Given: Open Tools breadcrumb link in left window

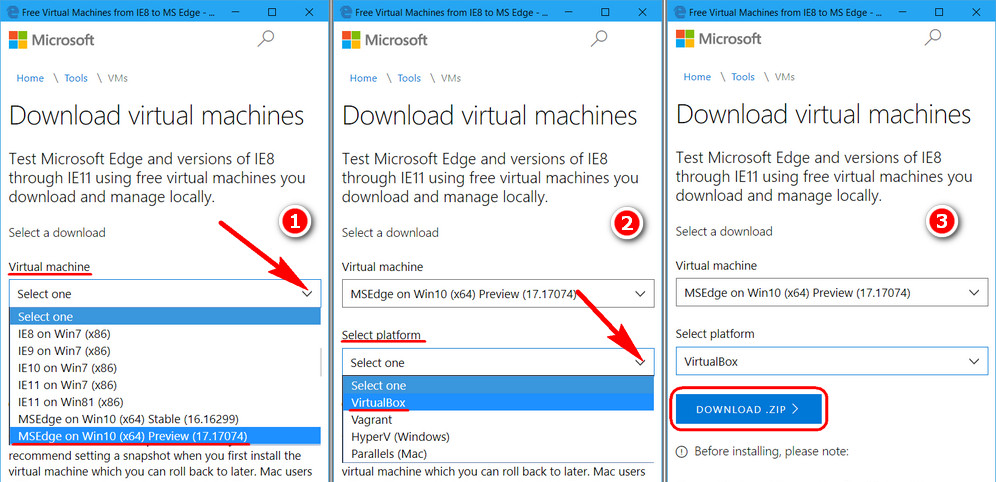Looking at the screenshot, I should click(x=76, y=78).
